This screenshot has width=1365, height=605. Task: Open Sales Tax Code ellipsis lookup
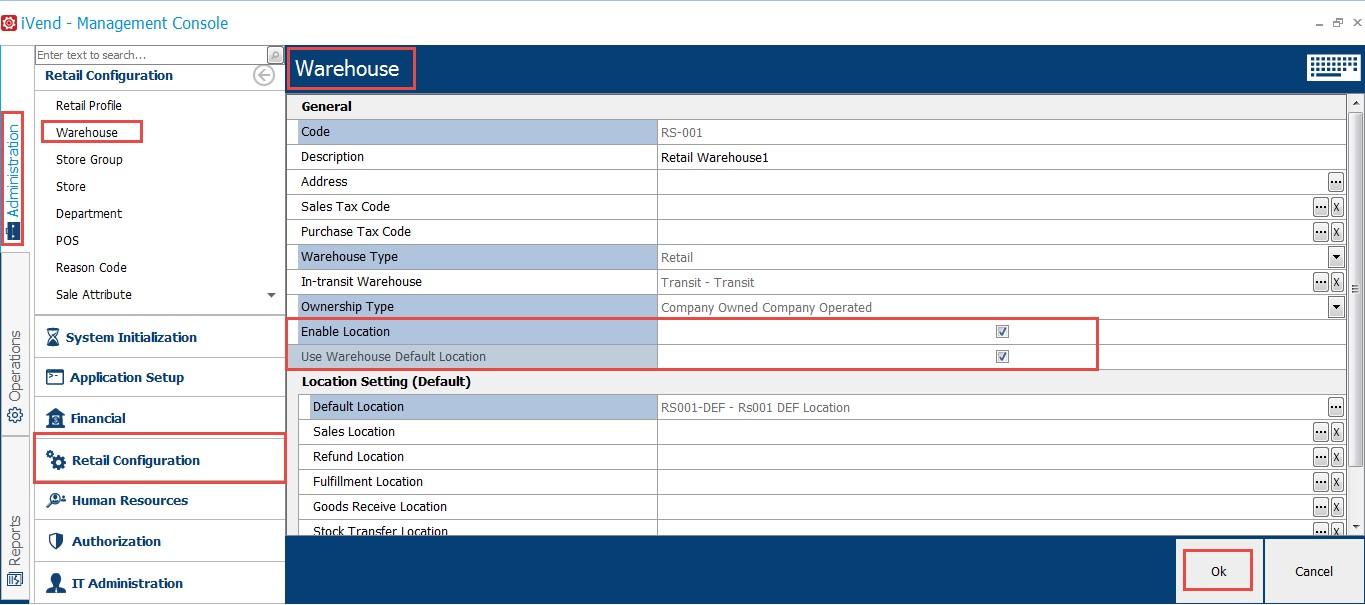point(1321,207)
